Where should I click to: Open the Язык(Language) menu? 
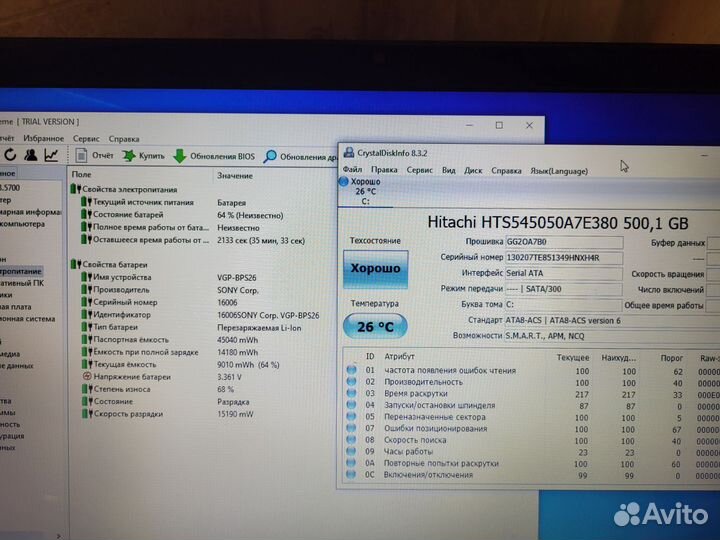[x=559, y=171]
